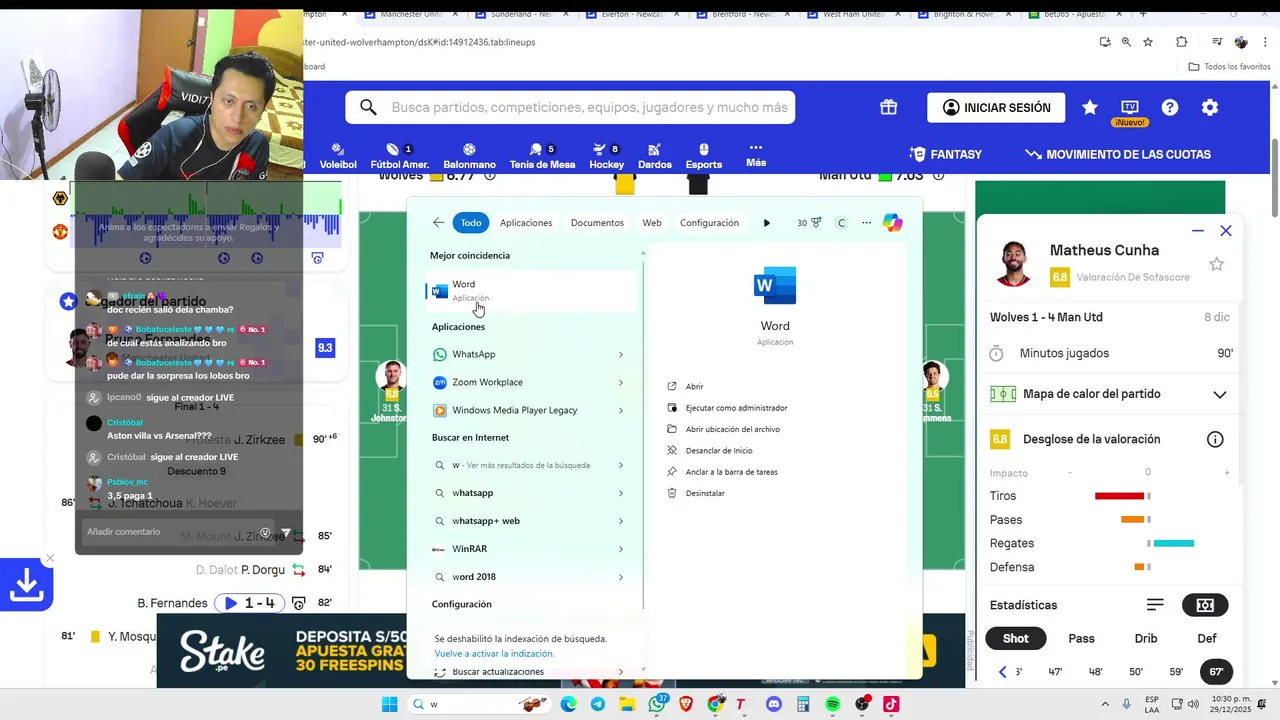
Task: Switch to Aplicaciones search tab
Action: click(x=526, y=223)
